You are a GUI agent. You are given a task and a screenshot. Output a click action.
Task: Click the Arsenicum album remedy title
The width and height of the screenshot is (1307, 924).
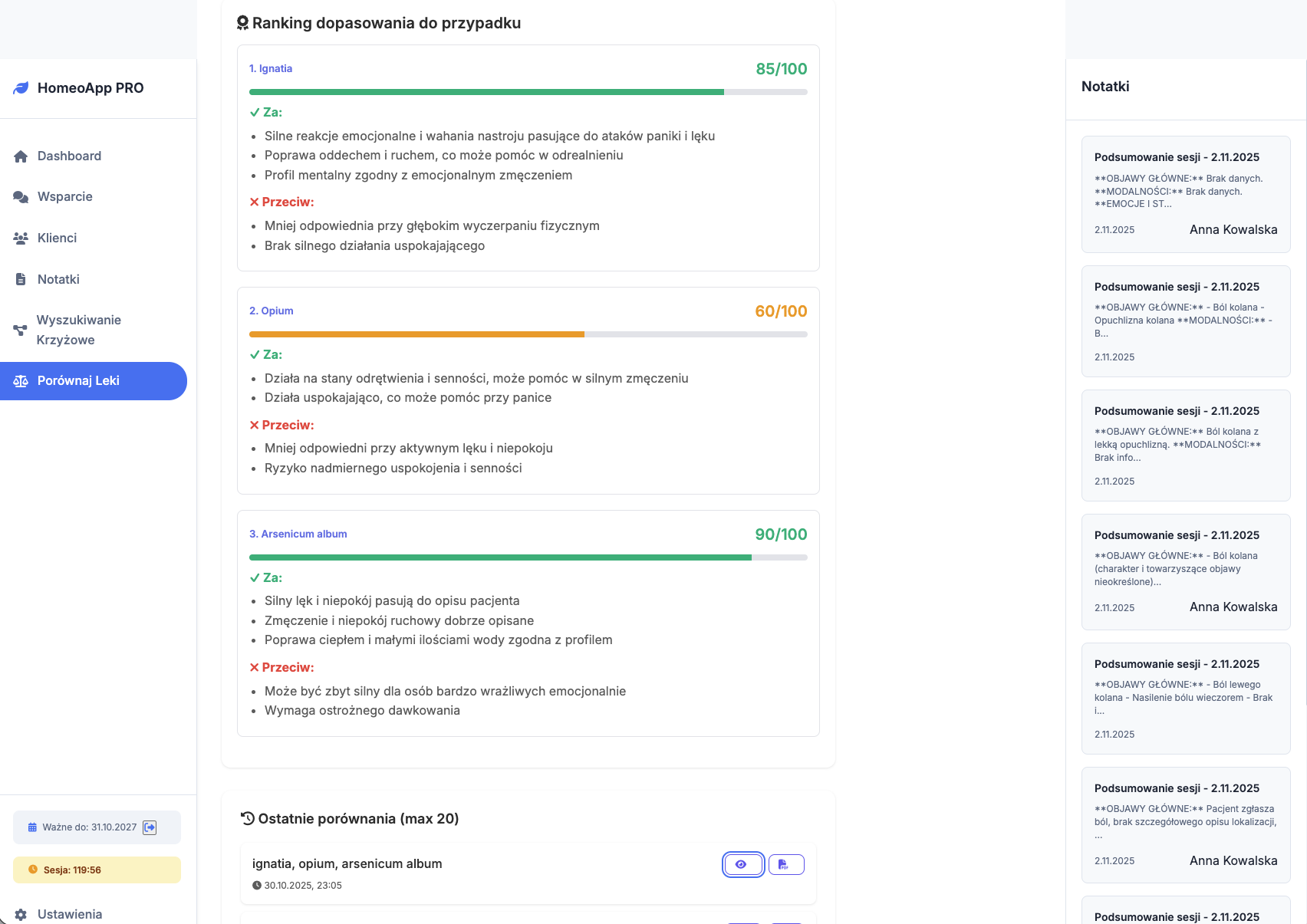pyautogui.click(x=298, y=534)
